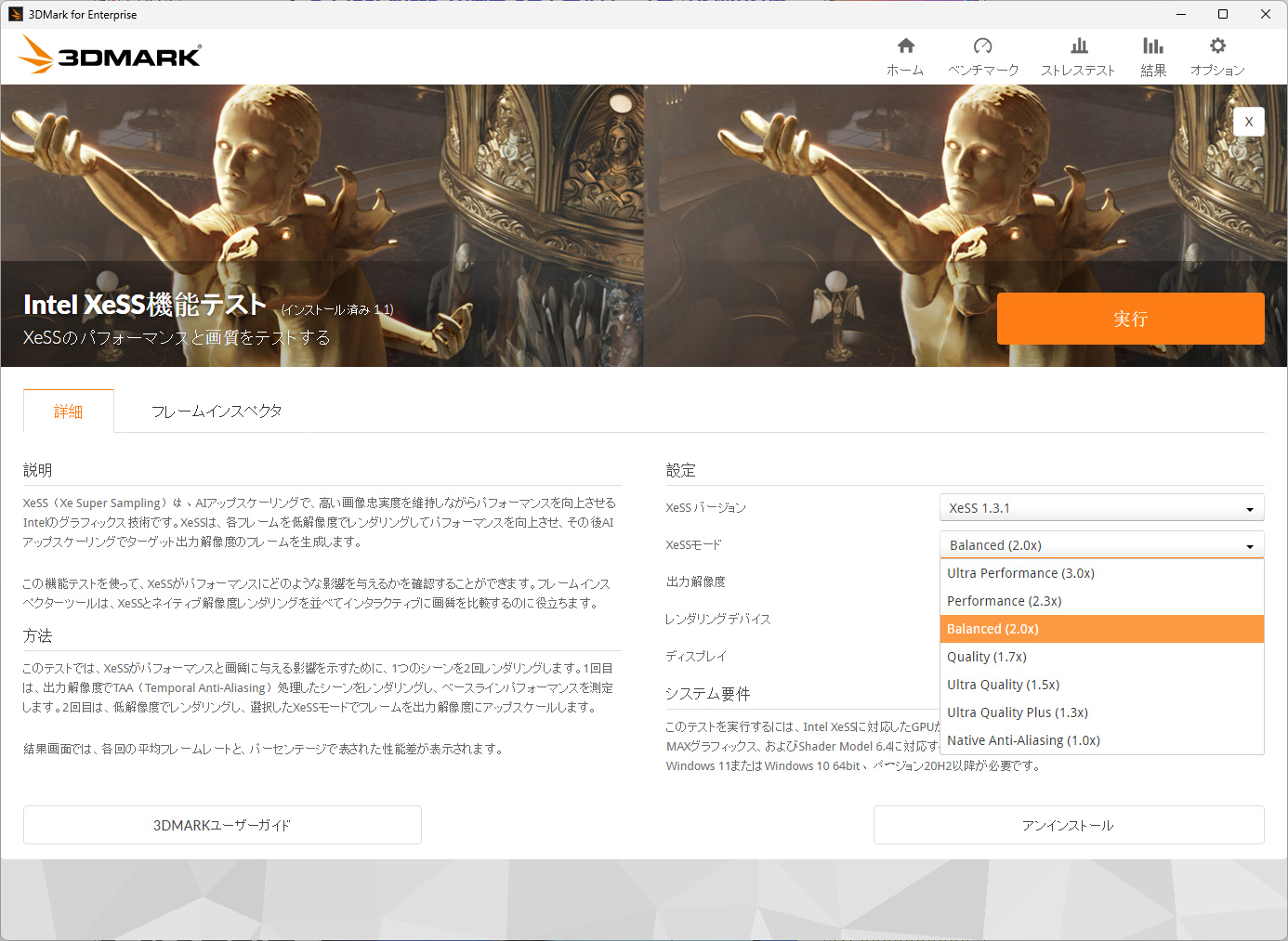This screenshot has width=1288, height=941.
Task: Switch to the フレームインスペクタ tab
Action: (x=217, y=411)
